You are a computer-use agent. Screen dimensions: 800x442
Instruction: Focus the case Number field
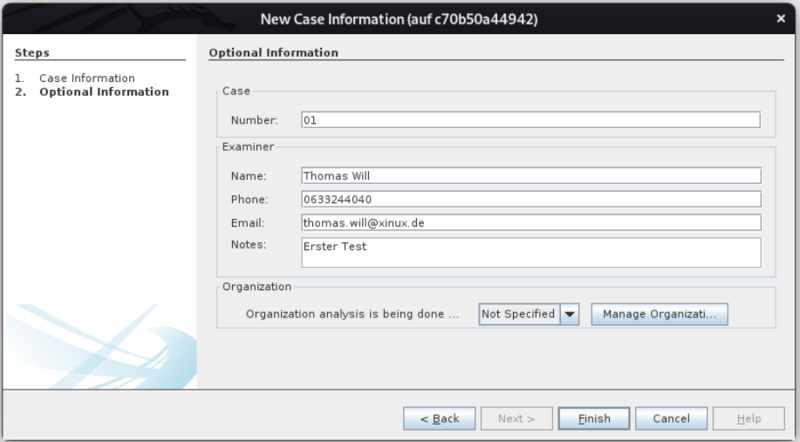(x=530, y=120)
